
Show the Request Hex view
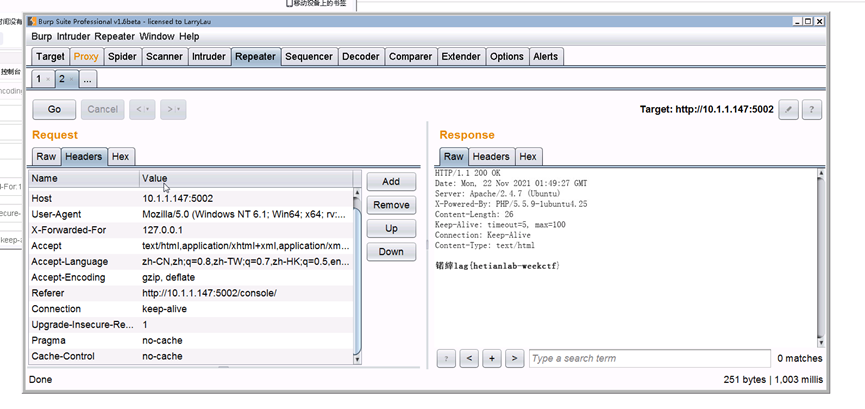pos(120,156)
